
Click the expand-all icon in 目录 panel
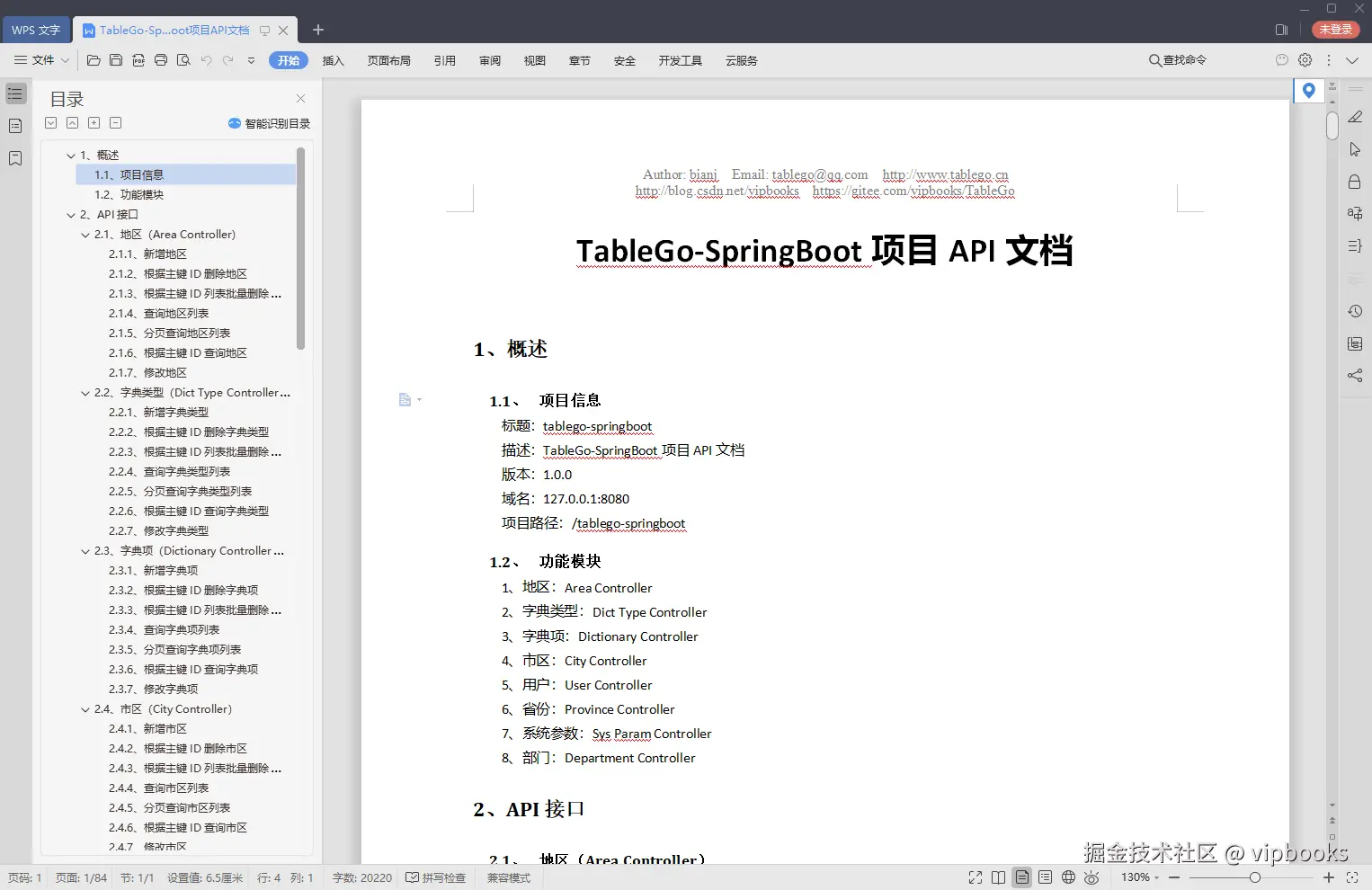[x=51, y=122]
